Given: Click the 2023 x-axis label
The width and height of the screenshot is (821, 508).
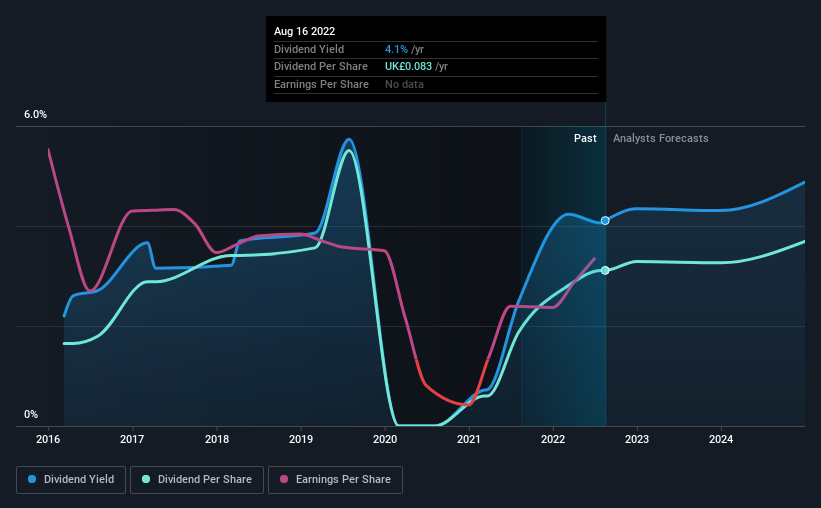Looking at the screenshot, I should click(637, 439).
